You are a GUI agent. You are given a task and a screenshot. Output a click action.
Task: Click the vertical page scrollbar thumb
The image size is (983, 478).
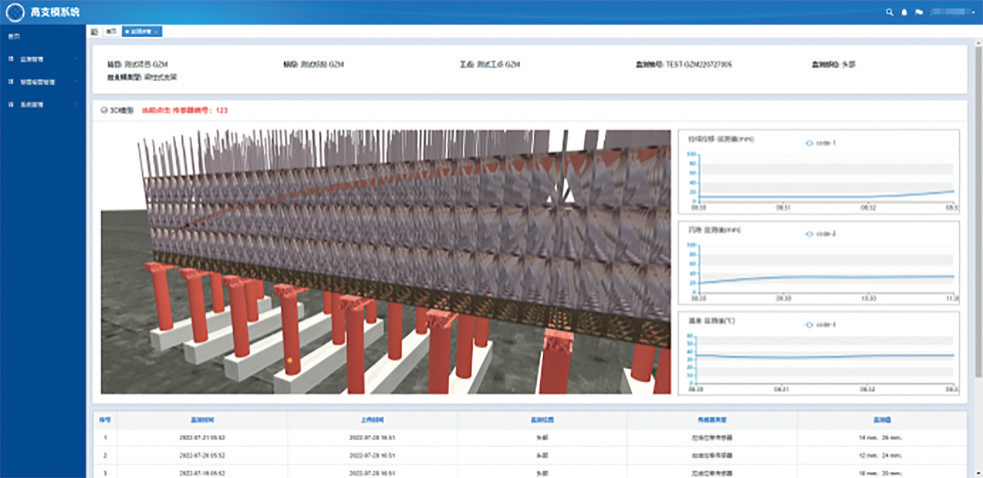978,210
